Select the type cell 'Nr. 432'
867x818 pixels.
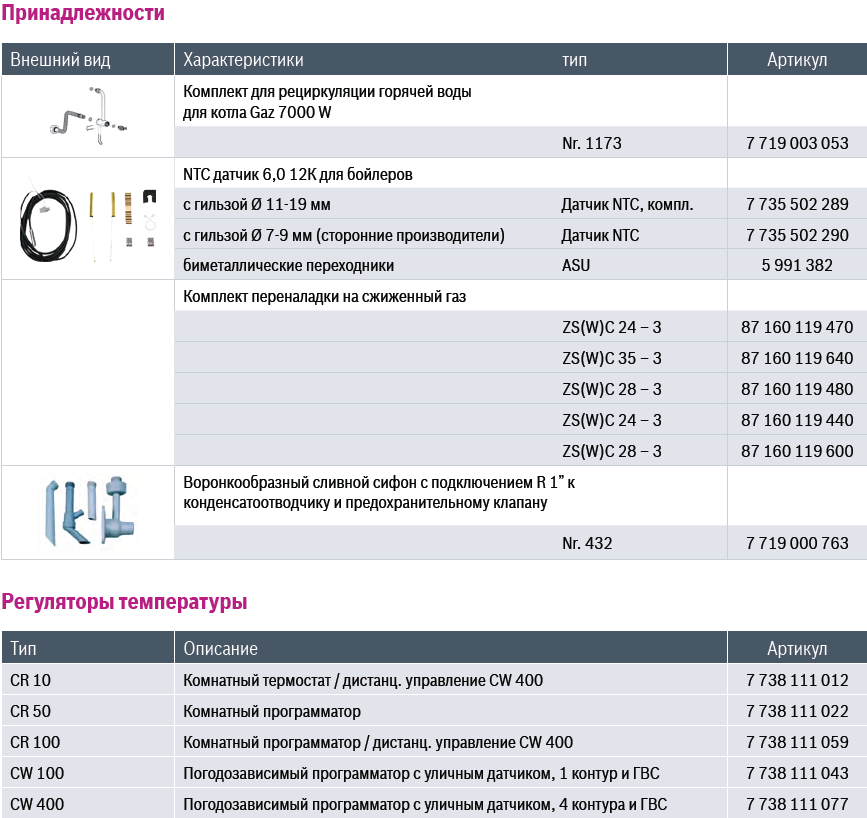tap(587, 543)
